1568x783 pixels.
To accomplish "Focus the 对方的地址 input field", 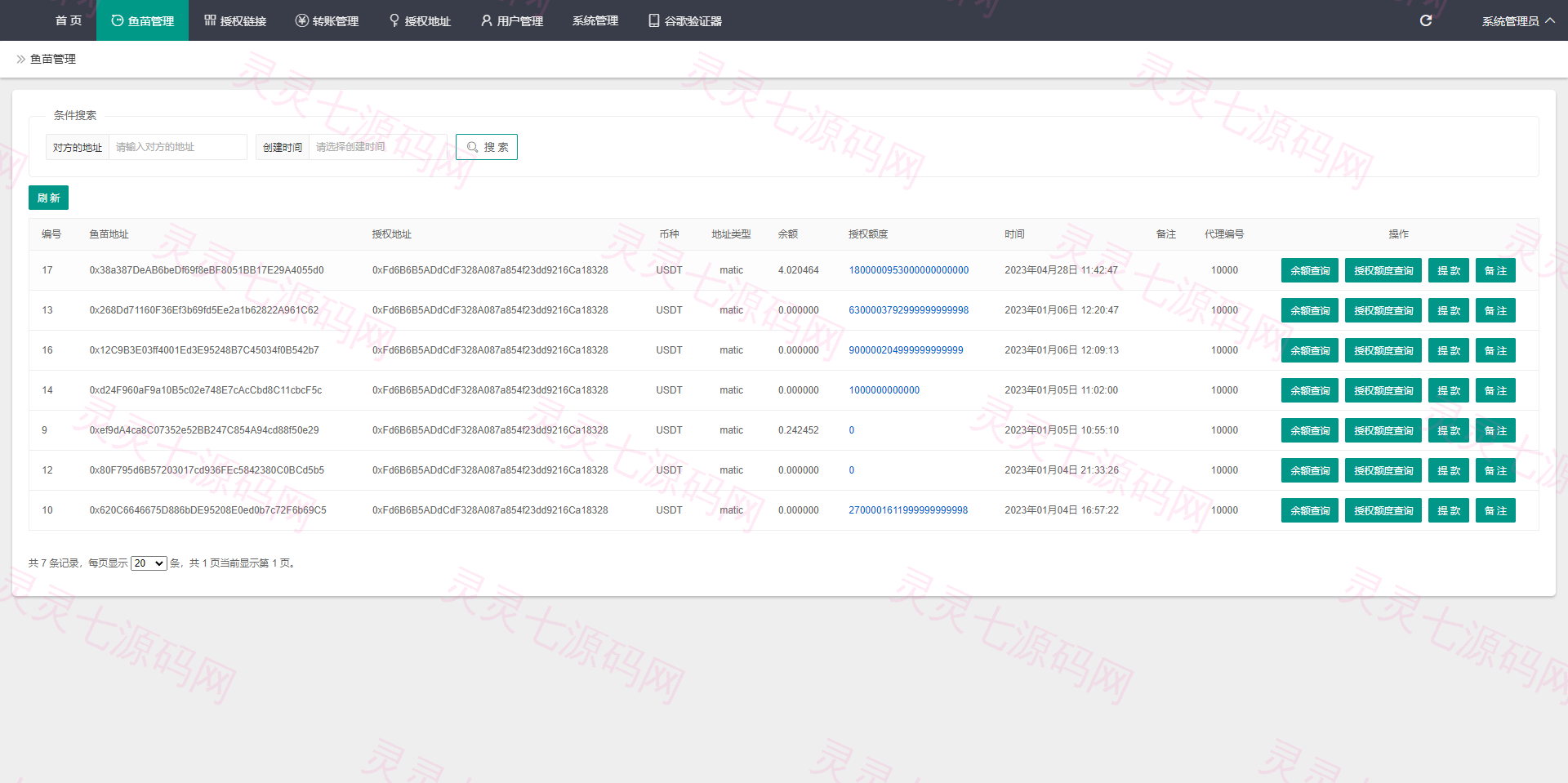I will coord(178,147).
